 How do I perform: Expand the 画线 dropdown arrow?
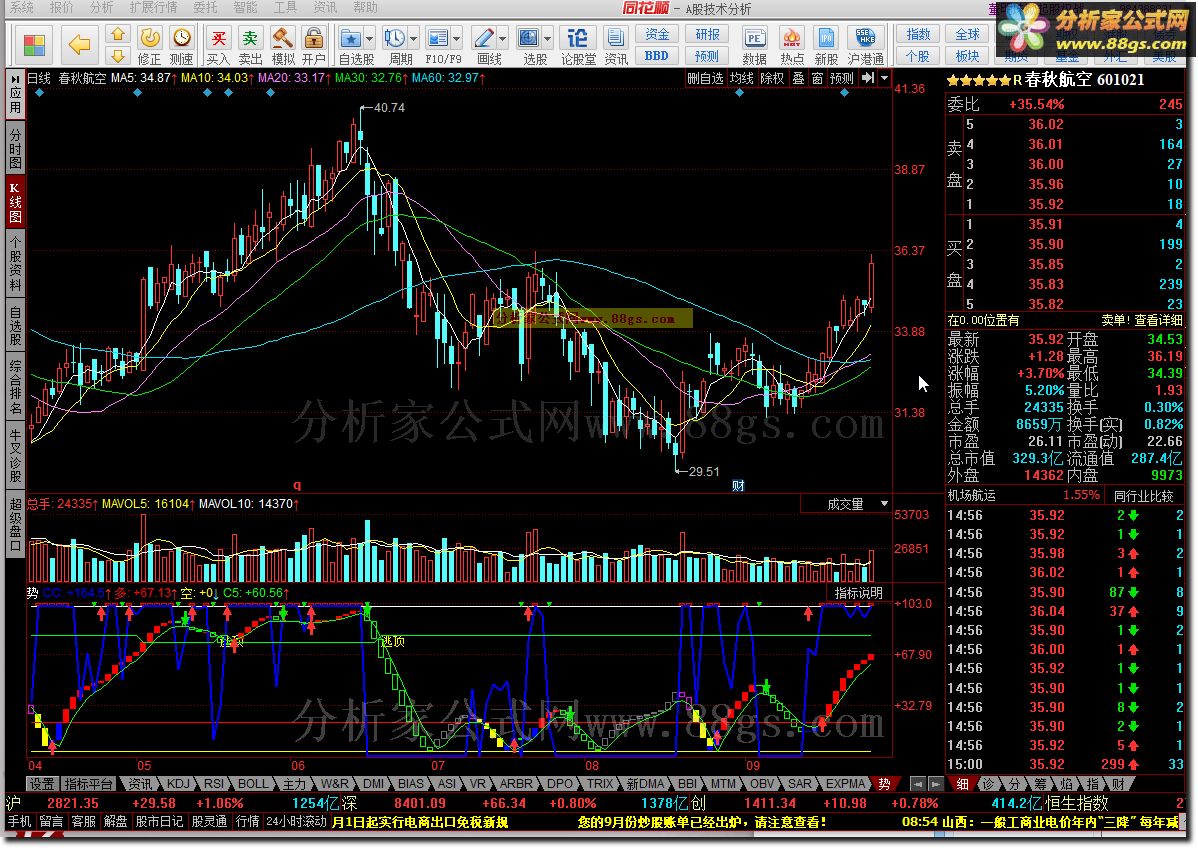pos(502,38)
